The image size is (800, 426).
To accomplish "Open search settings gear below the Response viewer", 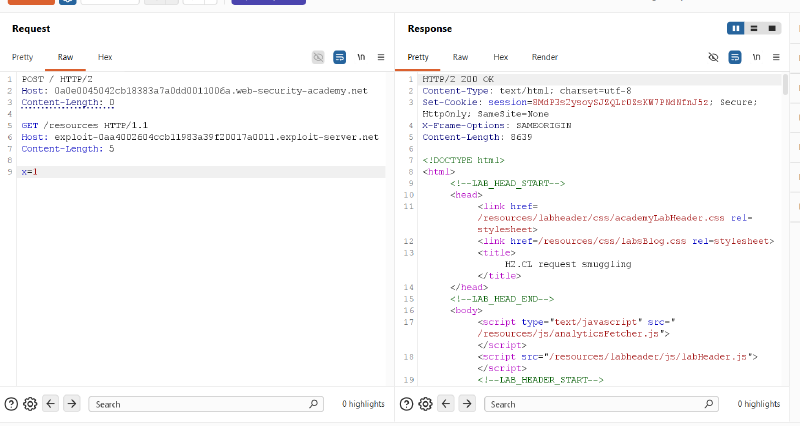I will 426,404.
